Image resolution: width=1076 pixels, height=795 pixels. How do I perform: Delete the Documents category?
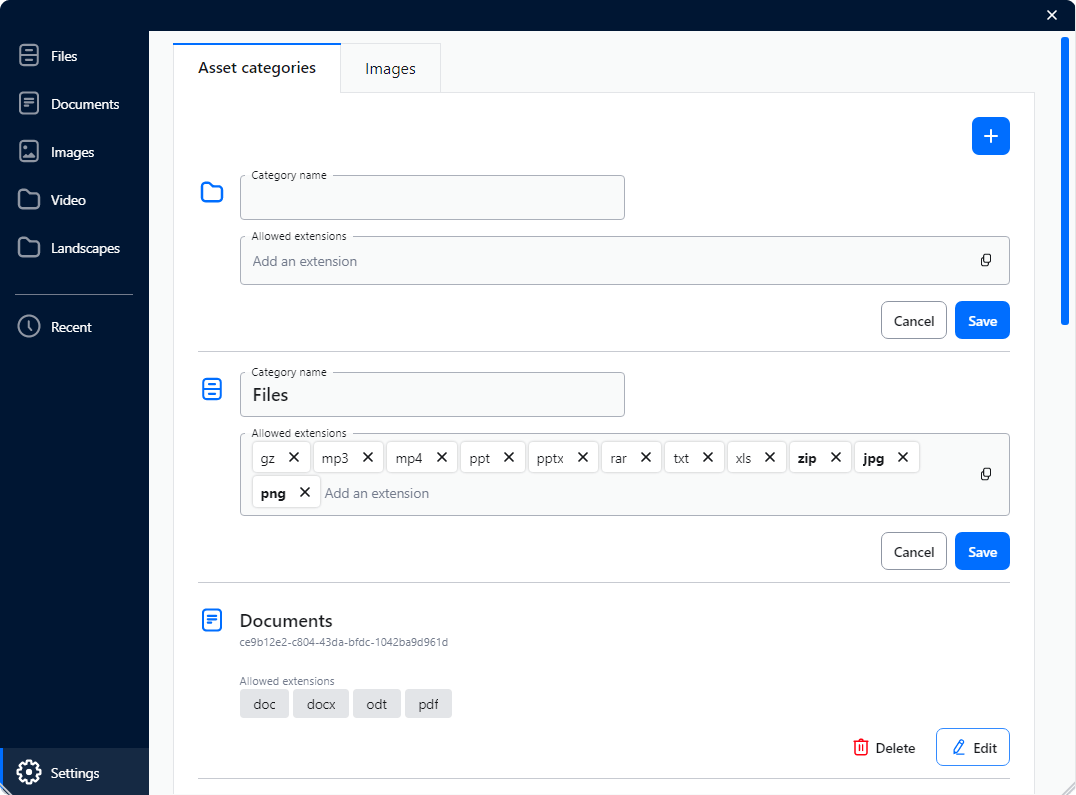point(884,747)
